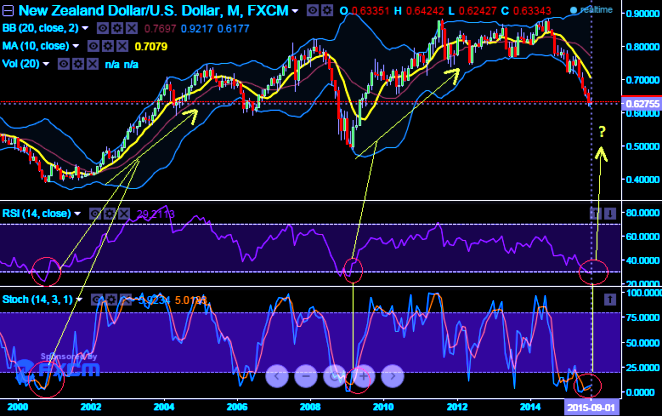662x417 pixels.
Task: Click the RSI 60.0000 axis label
Action: (x=643, y=236)
